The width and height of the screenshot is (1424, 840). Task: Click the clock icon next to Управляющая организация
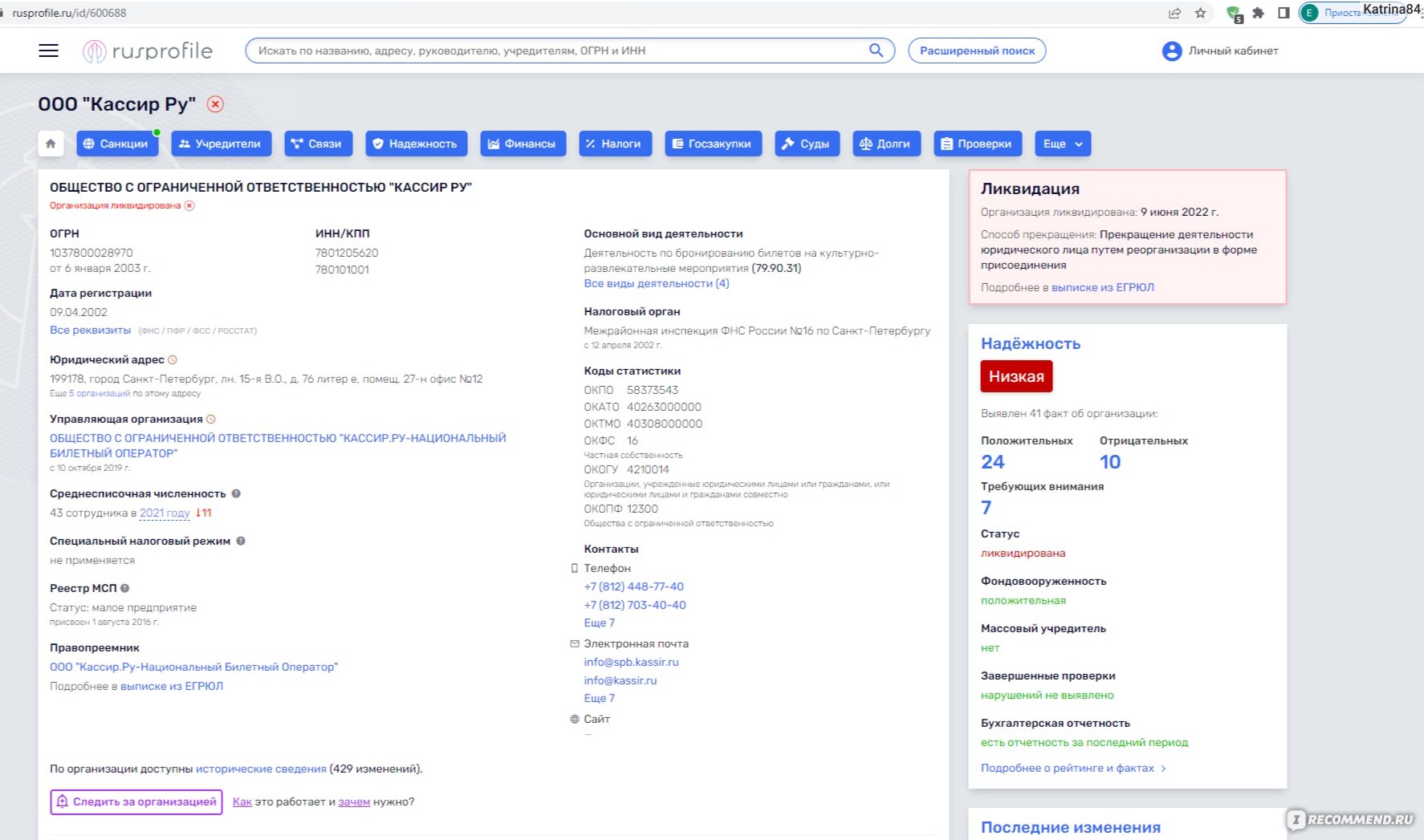[211, 420]
